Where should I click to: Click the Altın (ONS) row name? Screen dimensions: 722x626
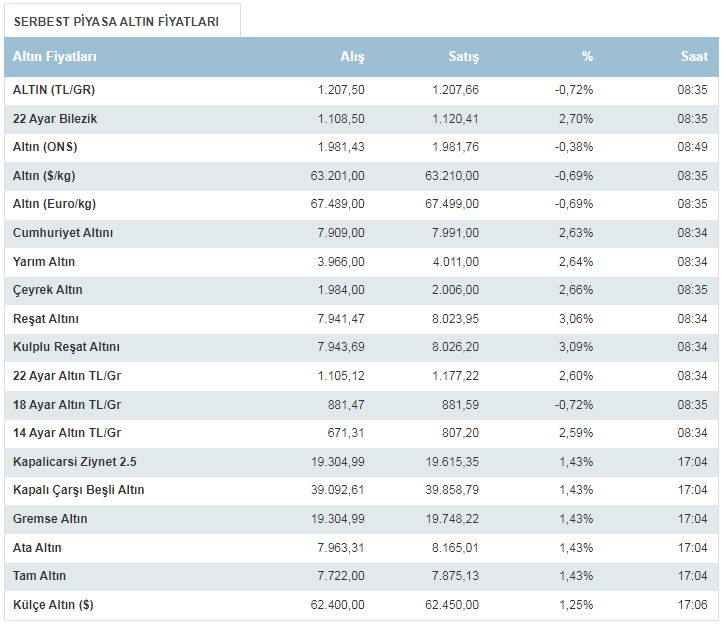point(45,147)
